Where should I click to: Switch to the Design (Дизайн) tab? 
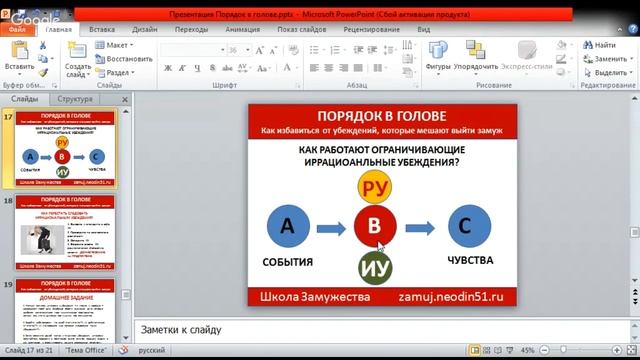click(x=144, y=29)
